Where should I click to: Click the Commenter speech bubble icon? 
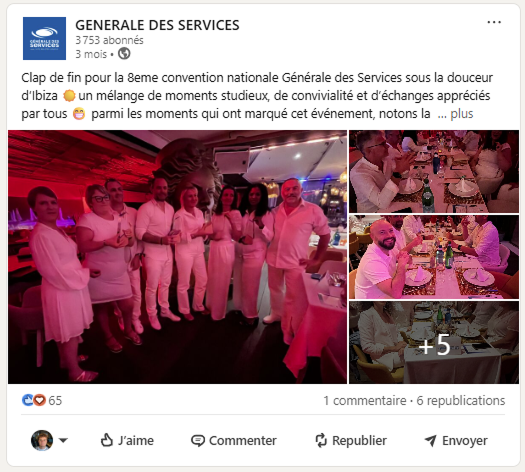coord(198,441)
